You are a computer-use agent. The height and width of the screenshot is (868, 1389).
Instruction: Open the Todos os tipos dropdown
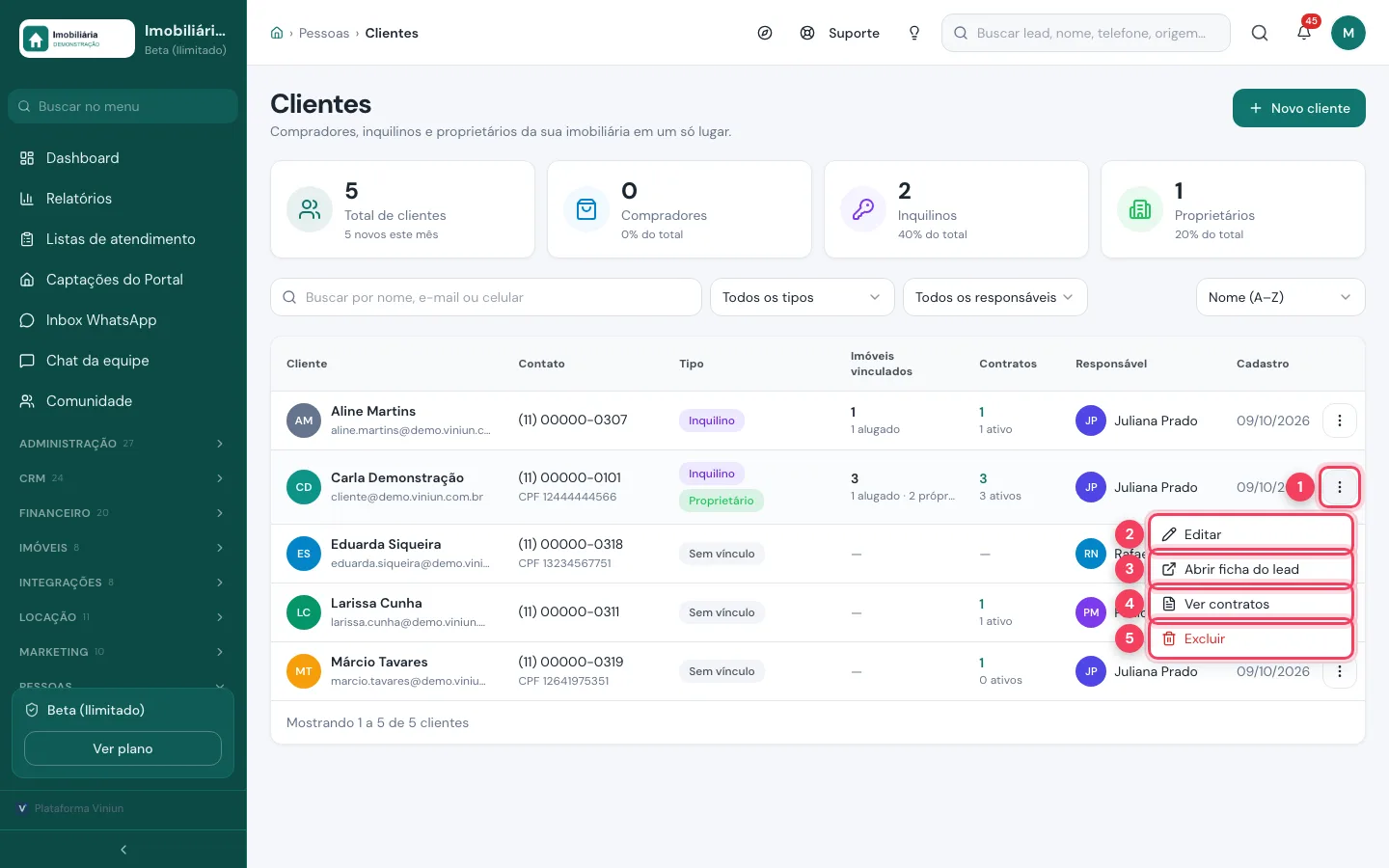[x=802, y=297]
